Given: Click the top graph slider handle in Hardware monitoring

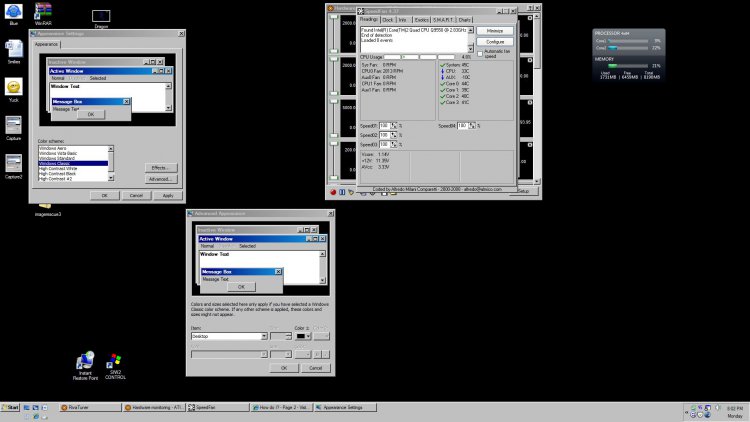Looking at the screenshot, I should (334, 17).
